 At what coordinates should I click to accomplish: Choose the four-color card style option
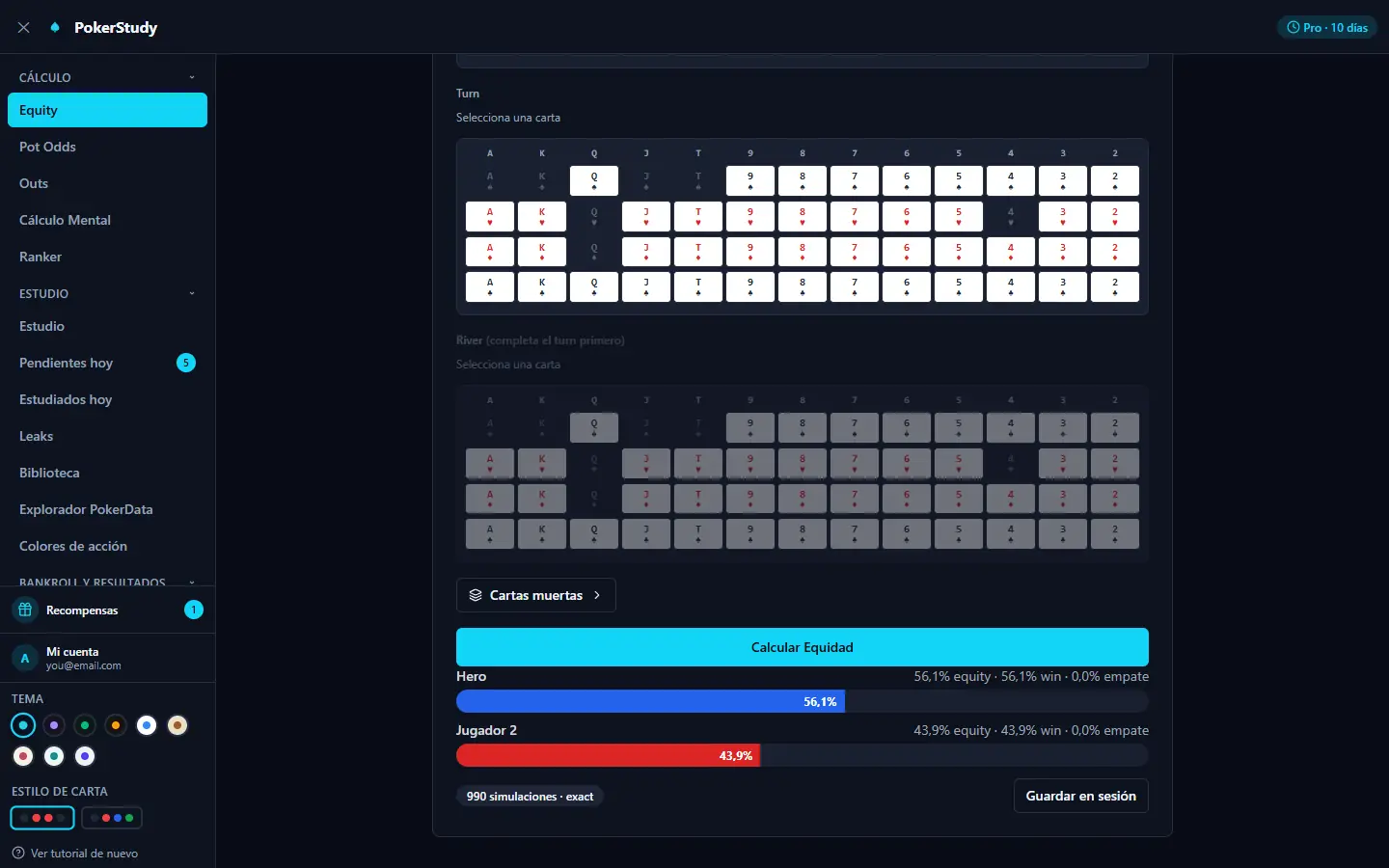112,818
